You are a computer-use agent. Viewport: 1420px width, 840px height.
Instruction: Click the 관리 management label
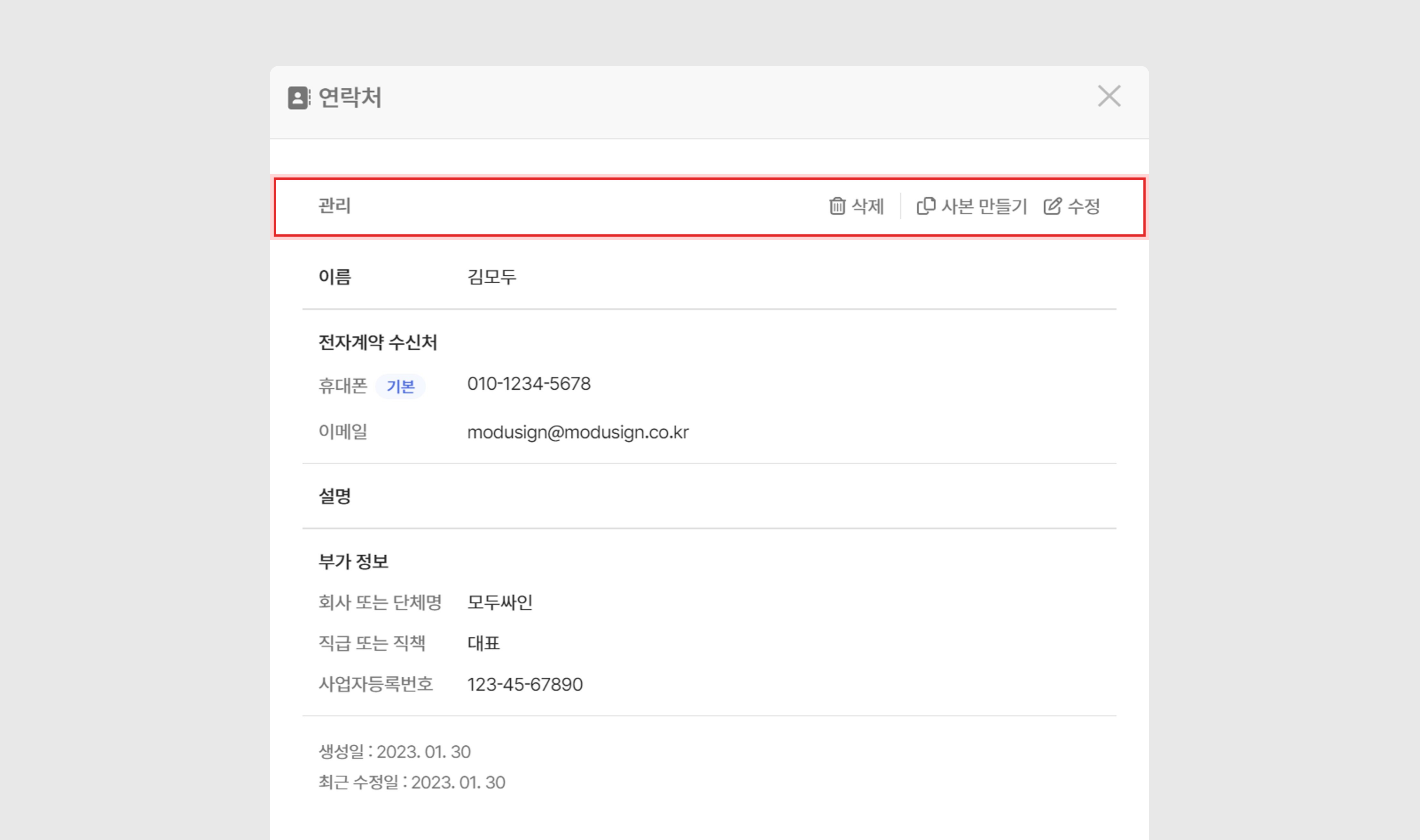pyautogui.click(x=335, y=206)
